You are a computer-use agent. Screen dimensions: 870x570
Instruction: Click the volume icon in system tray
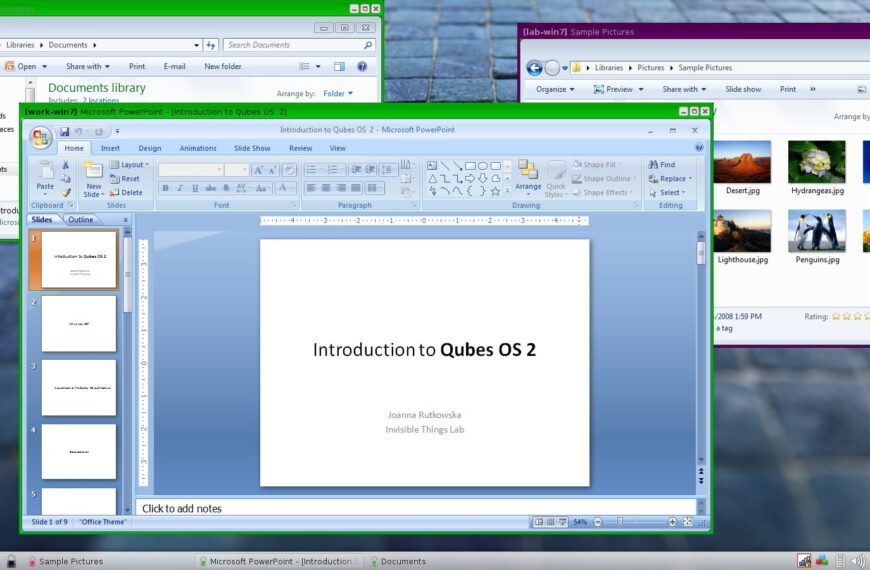click(x=857, y=561)
